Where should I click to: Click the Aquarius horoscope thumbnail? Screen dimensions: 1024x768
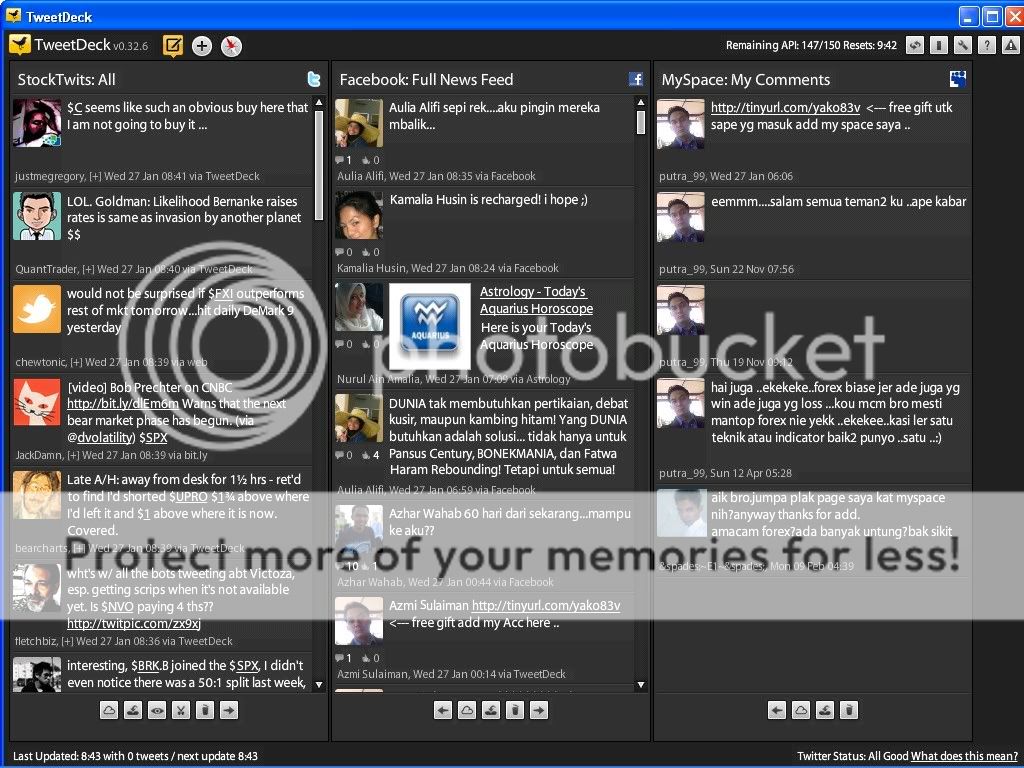(430, 326)
